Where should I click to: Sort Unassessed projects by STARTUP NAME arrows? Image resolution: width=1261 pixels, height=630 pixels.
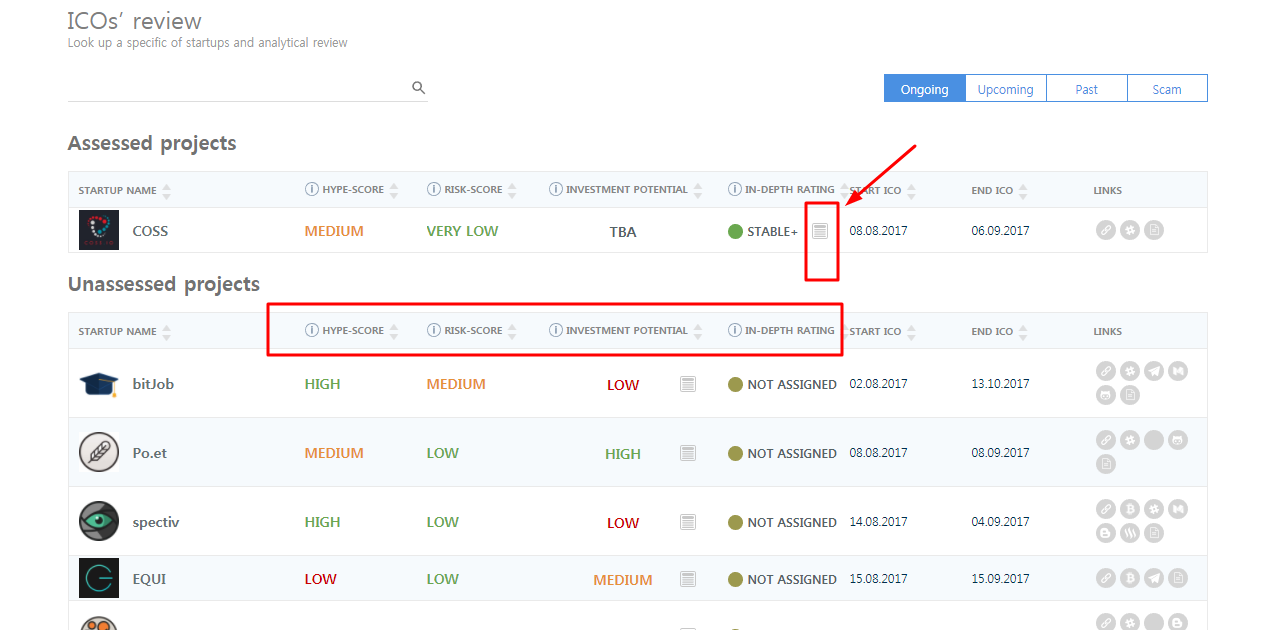pyautogui.click(x=166, y=332)
